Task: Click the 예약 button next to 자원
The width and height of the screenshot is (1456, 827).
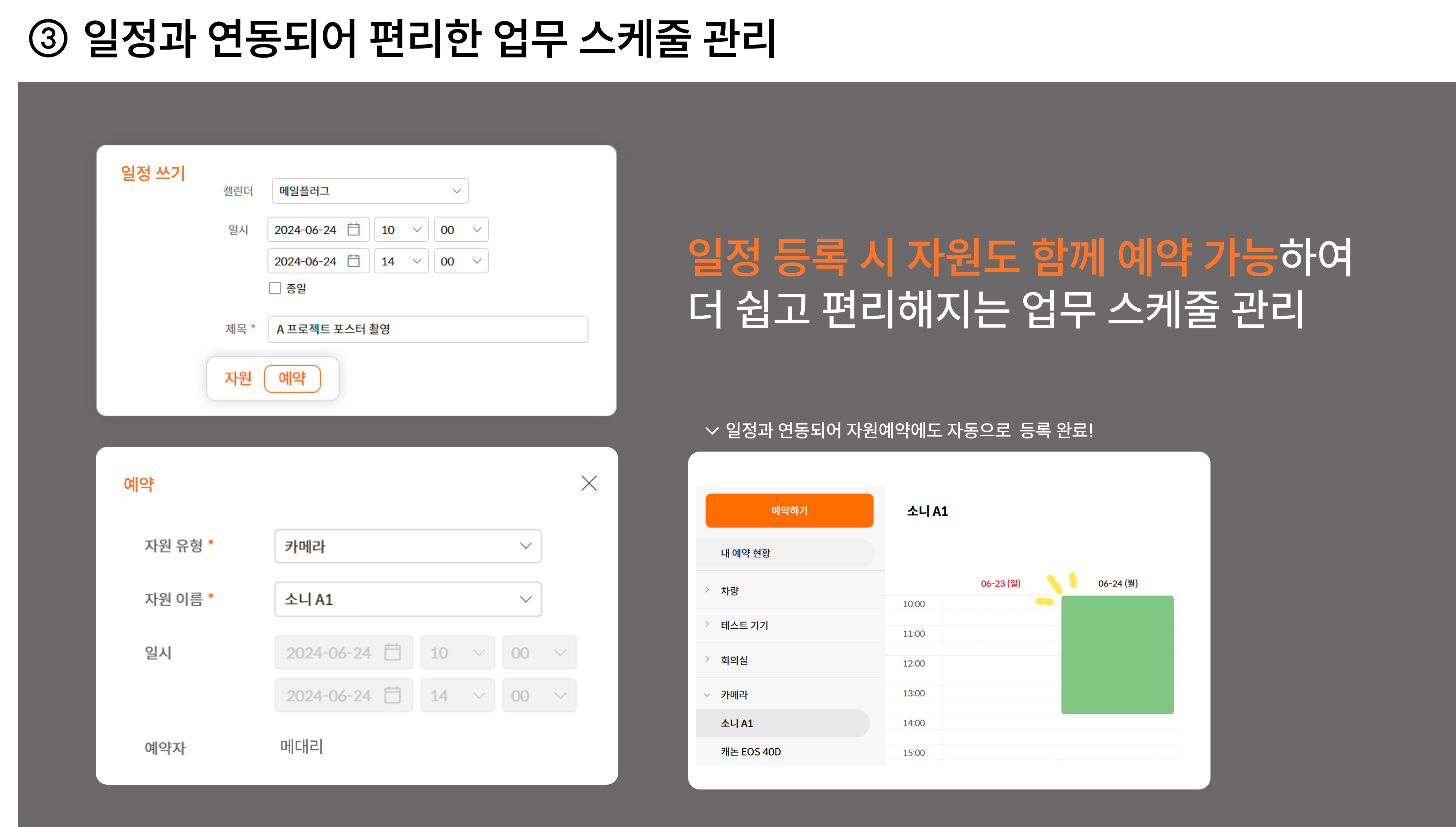Action: coord(293,378)
